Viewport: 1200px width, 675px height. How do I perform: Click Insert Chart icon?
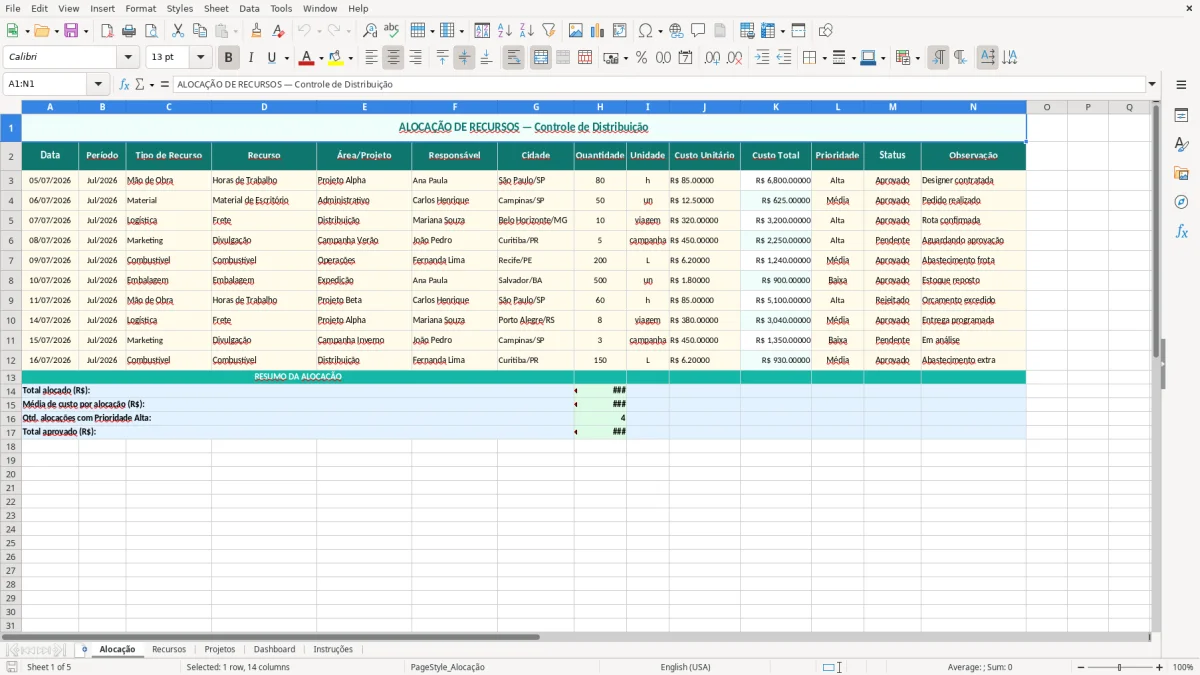[x=598, y=31]
